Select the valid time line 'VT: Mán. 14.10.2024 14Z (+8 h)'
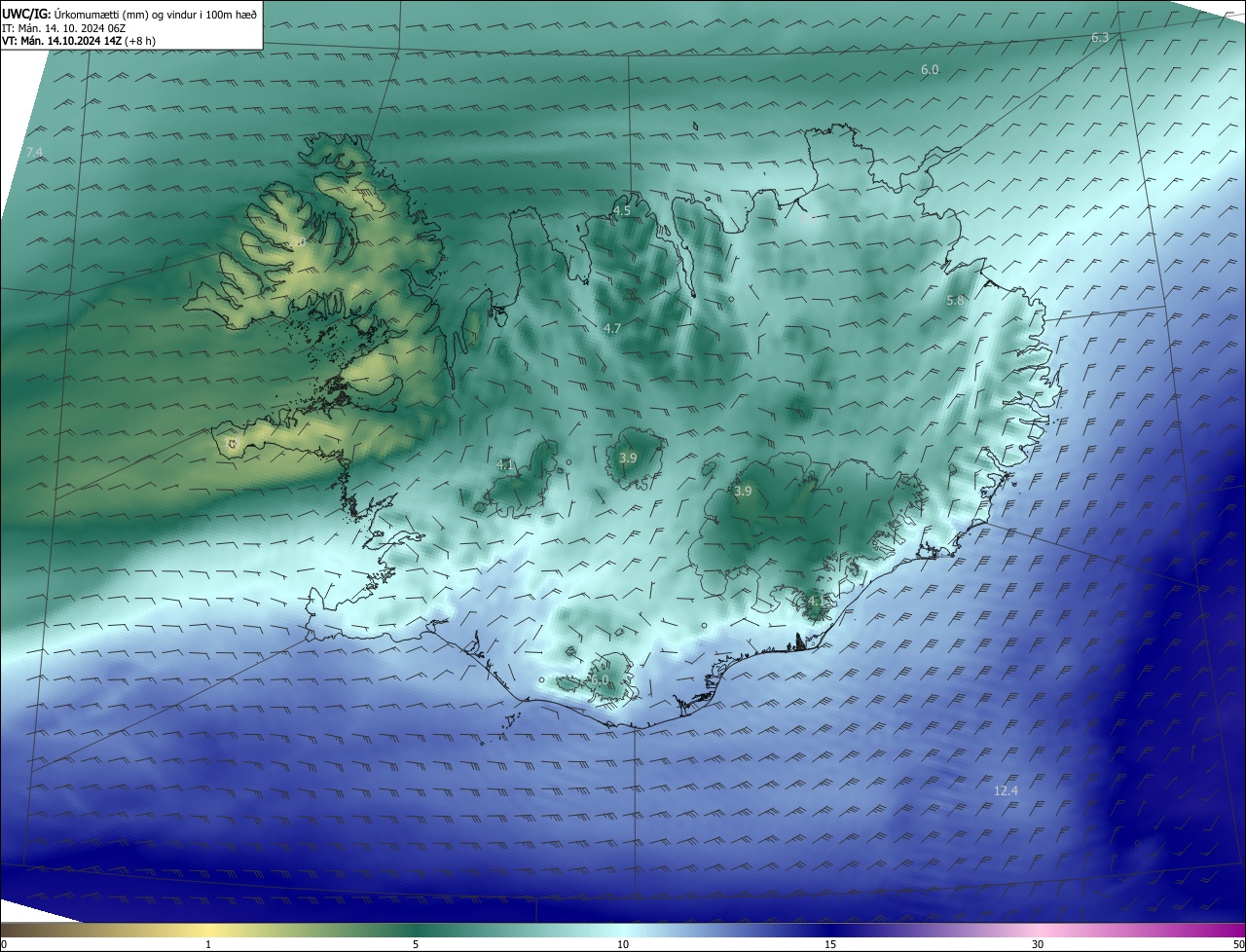This screenshot has height=952, width=1246. tap(79, 41)
